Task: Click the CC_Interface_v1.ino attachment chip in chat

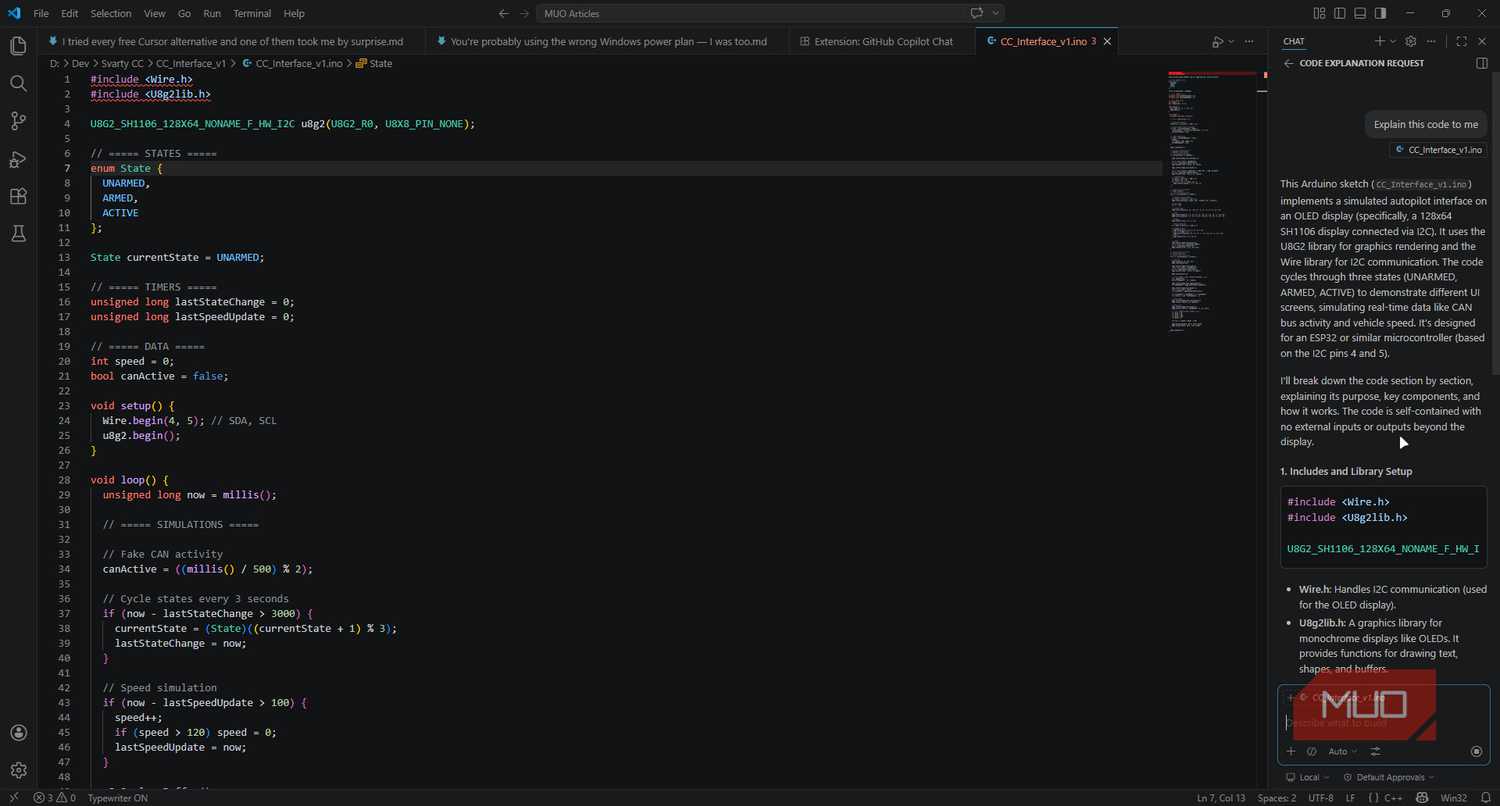Action: 1438,150
